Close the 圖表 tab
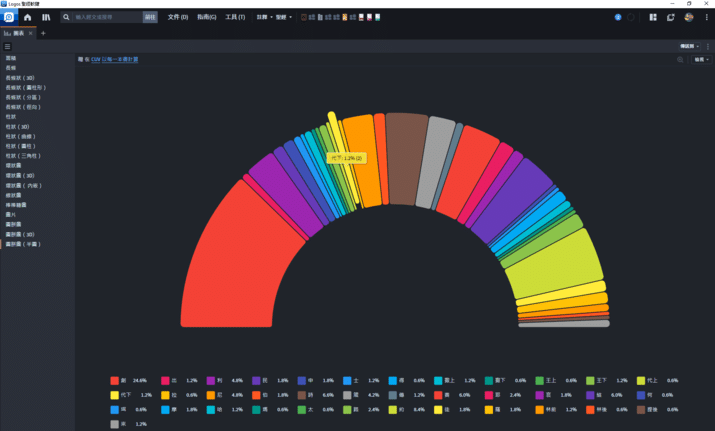Image resolution: width=715 pixels, height=431 pixels. coord(30,33)
